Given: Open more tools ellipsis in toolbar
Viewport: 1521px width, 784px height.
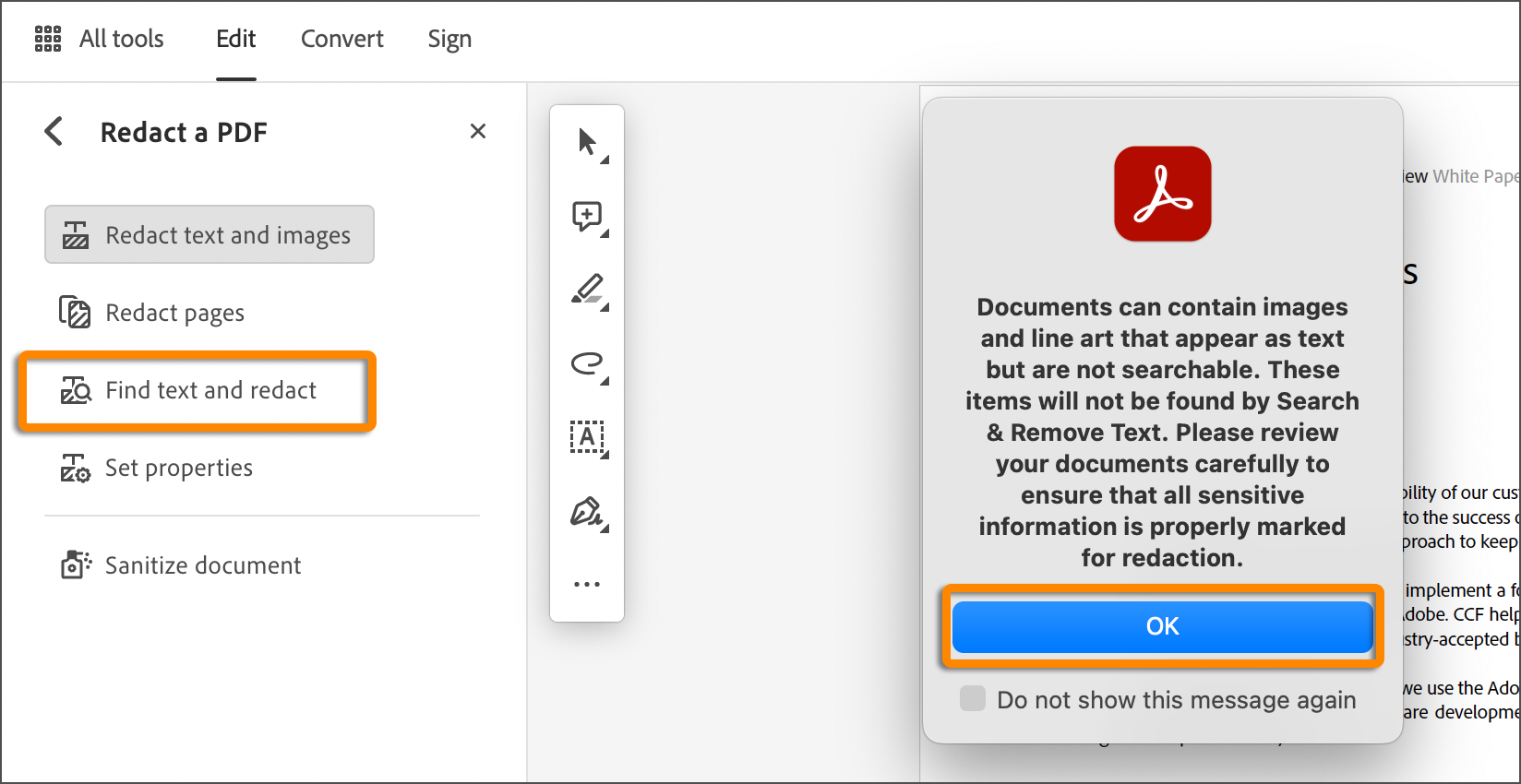Looking at the screenshot, I should [x=587, y=584].
